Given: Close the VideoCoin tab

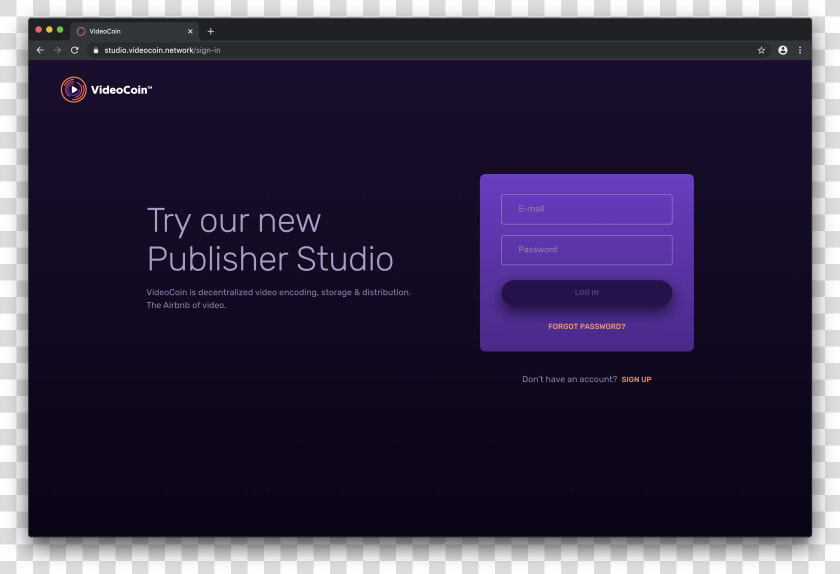Looking at the screenshot, I should 190,32.
